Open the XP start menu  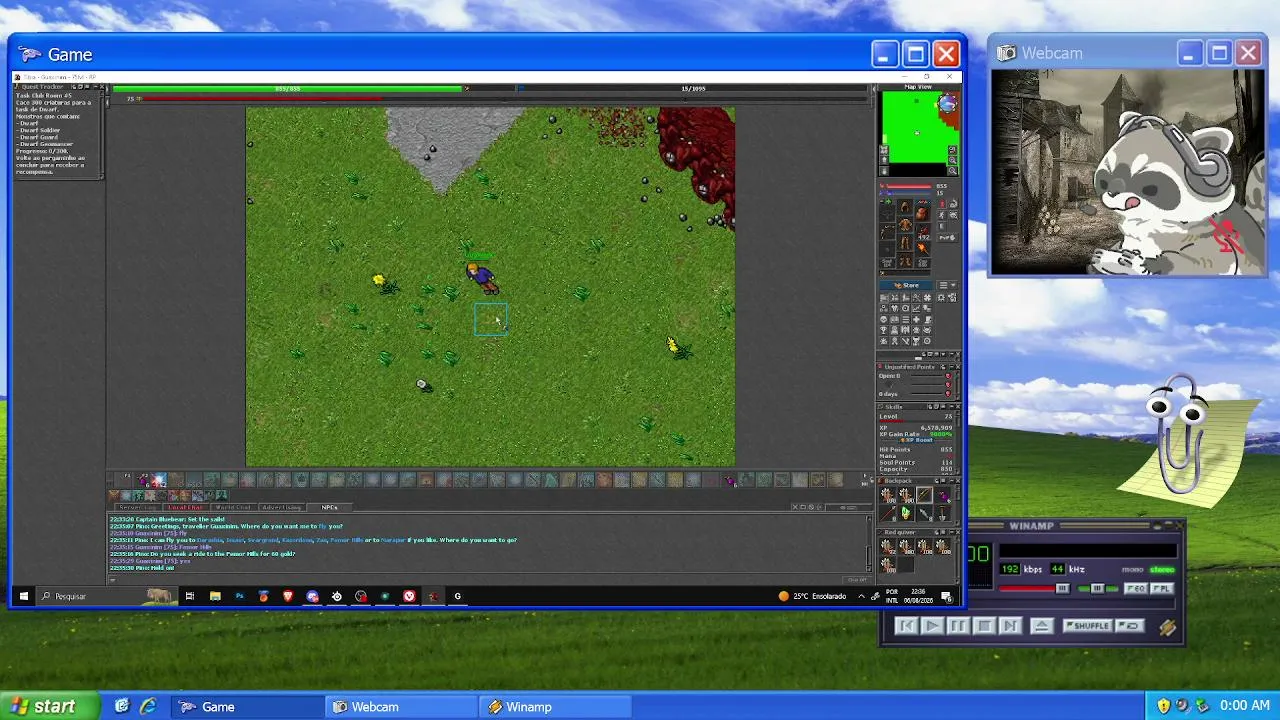click(48, 706)
